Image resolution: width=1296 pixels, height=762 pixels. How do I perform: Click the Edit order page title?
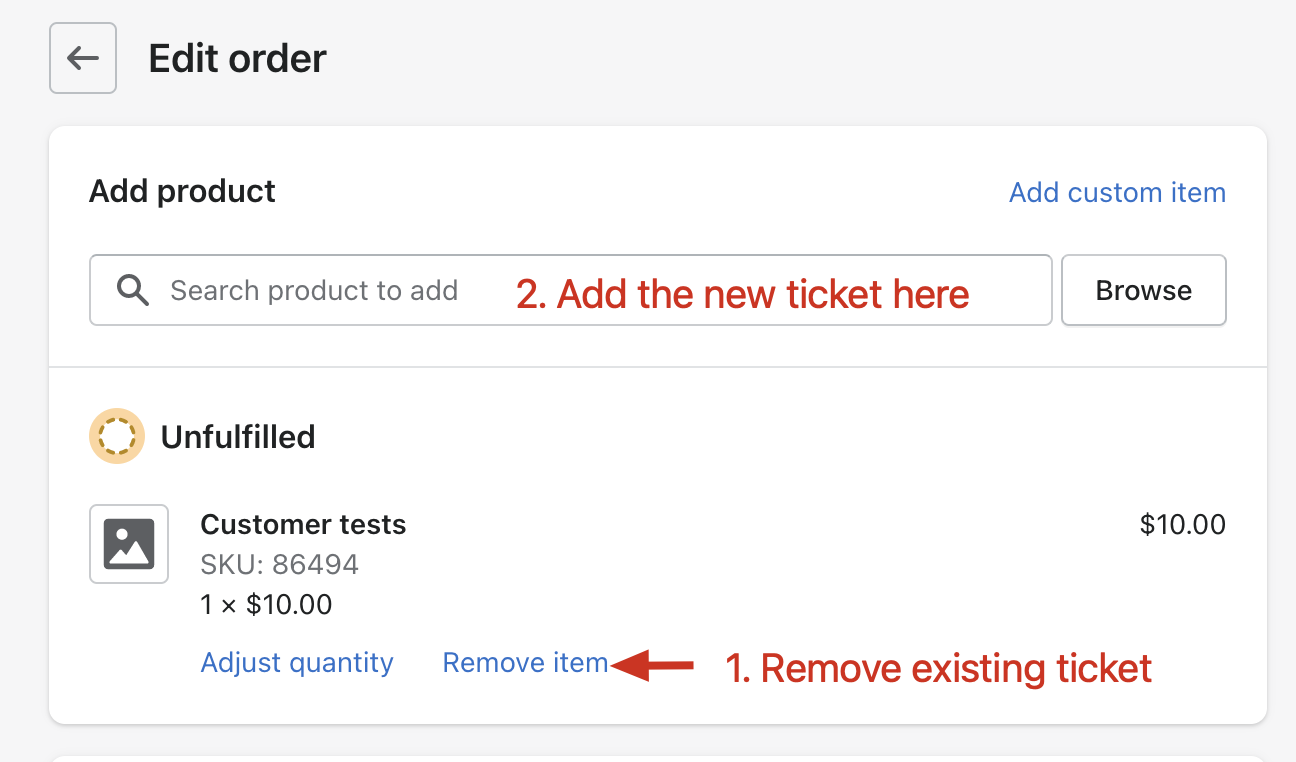pyautogui.click(x=238, y=59)
